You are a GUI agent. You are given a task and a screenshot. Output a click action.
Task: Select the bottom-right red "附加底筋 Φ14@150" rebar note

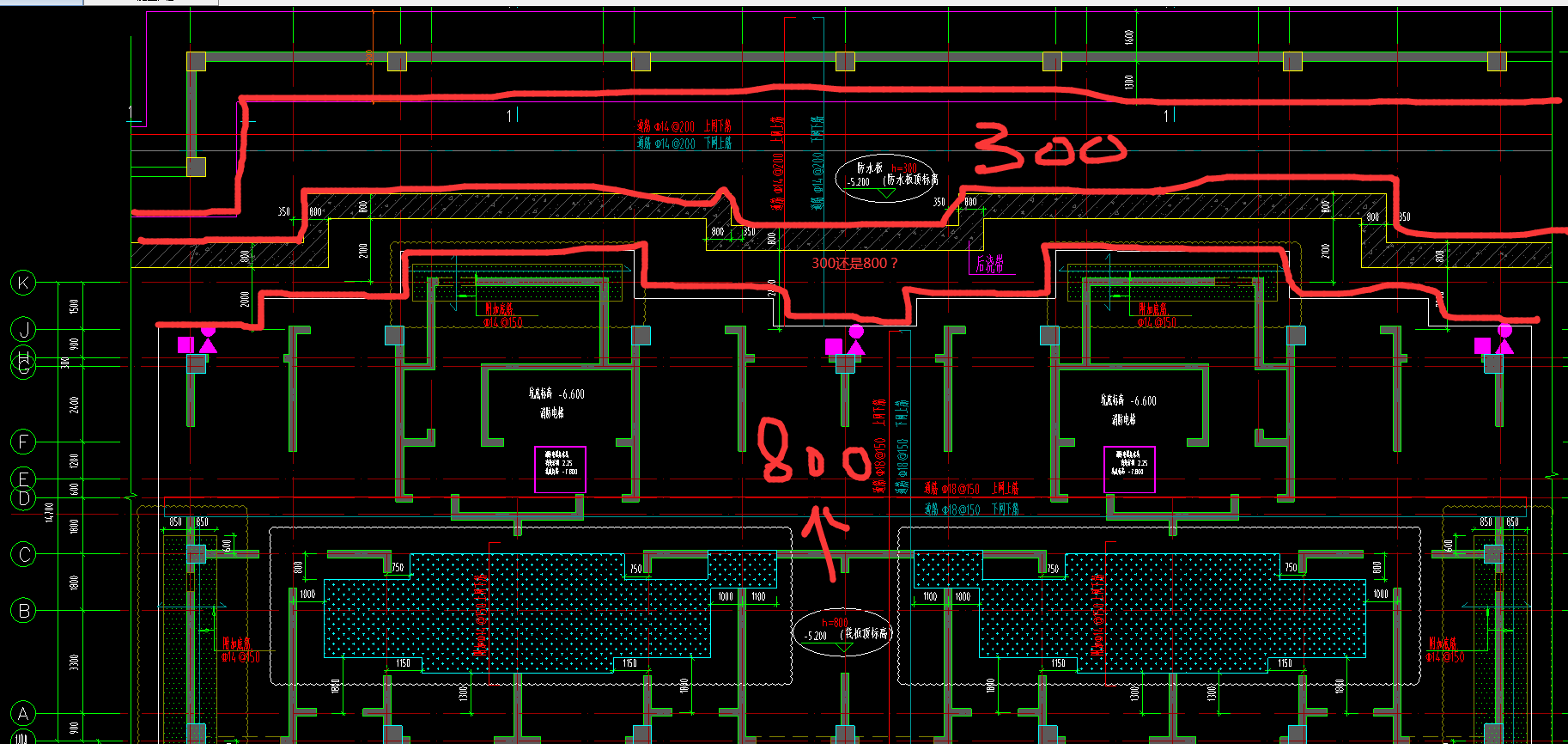click(x=1445, y=649)
